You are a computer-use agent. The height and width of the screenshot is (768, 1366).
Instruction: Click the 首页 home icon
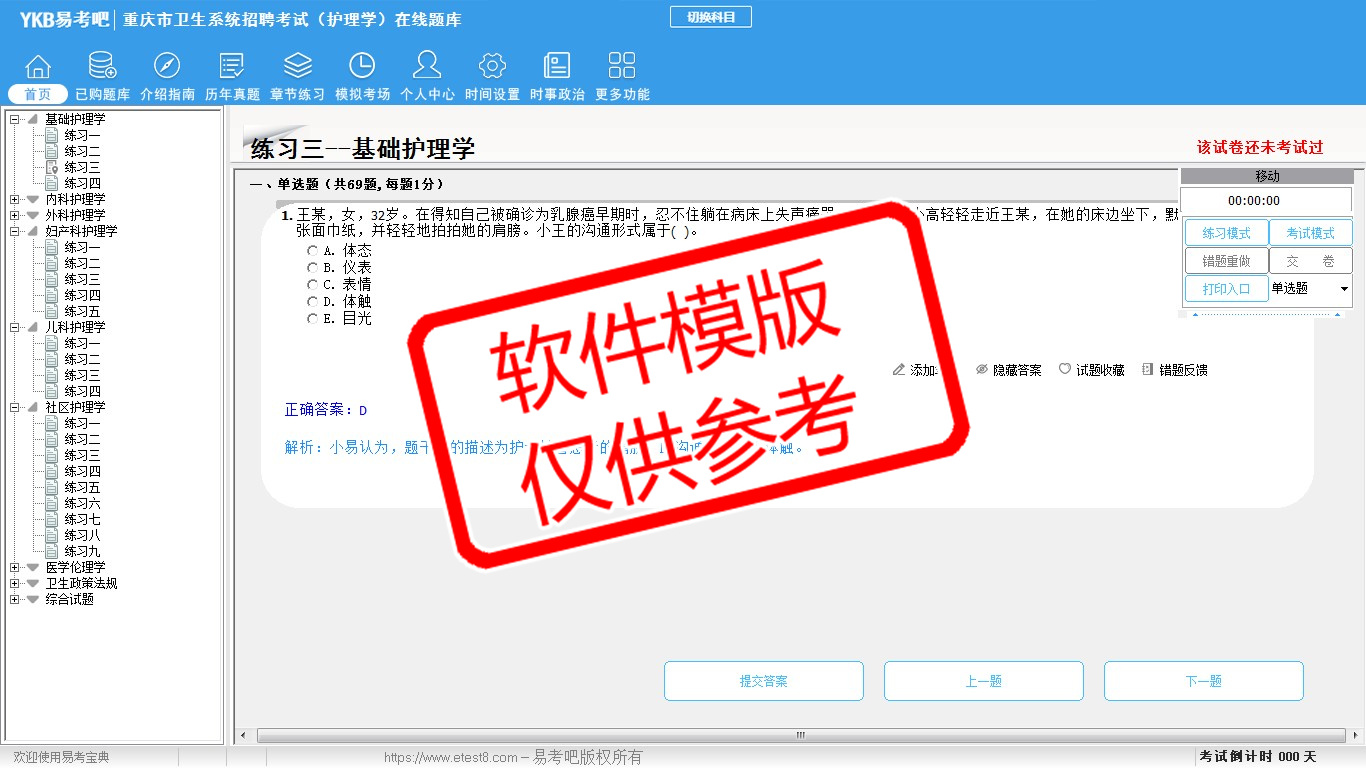click(38, 67)
